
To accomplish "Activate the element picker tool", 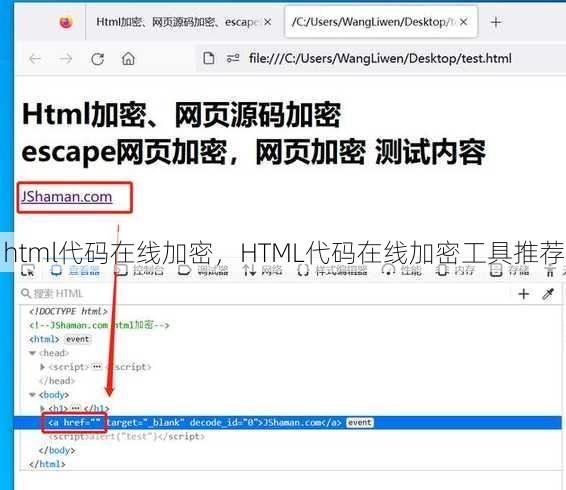I will click(x=28, y=270).
